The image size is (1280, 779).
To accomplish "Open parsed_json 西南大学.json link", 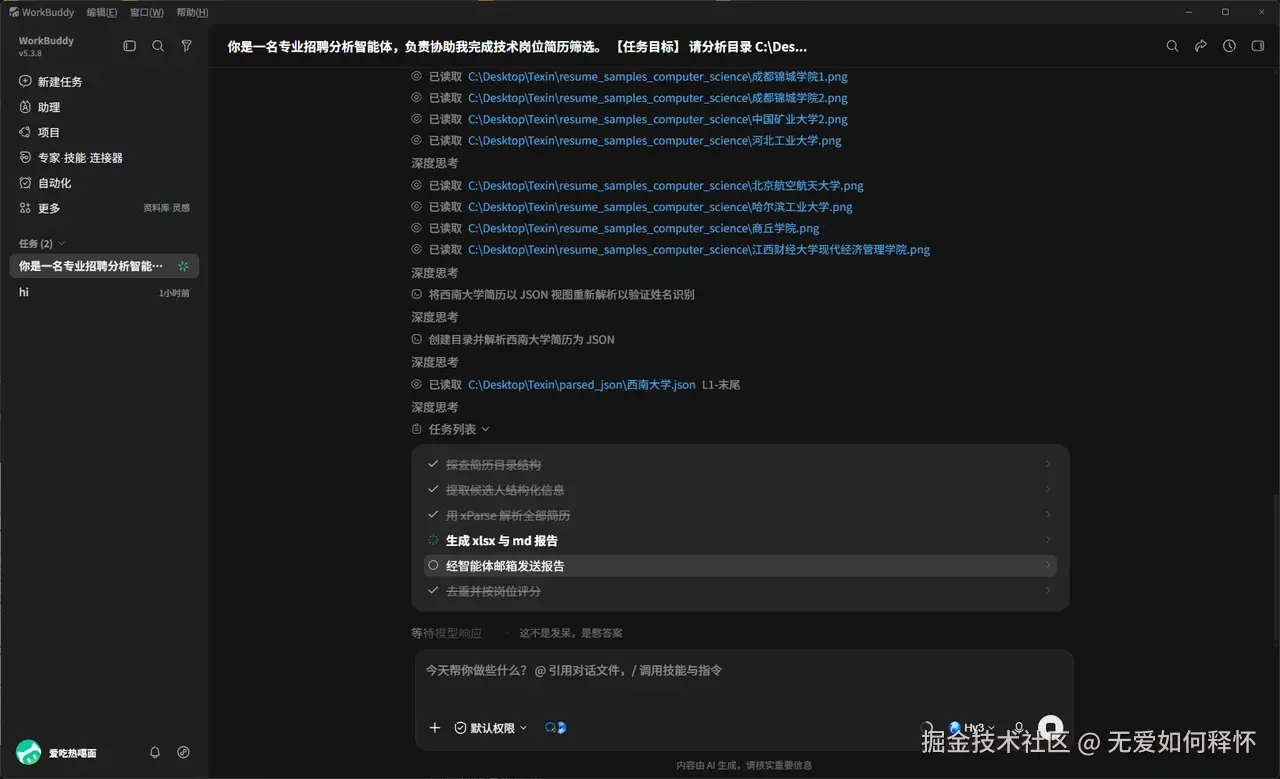I will (581, 385).
